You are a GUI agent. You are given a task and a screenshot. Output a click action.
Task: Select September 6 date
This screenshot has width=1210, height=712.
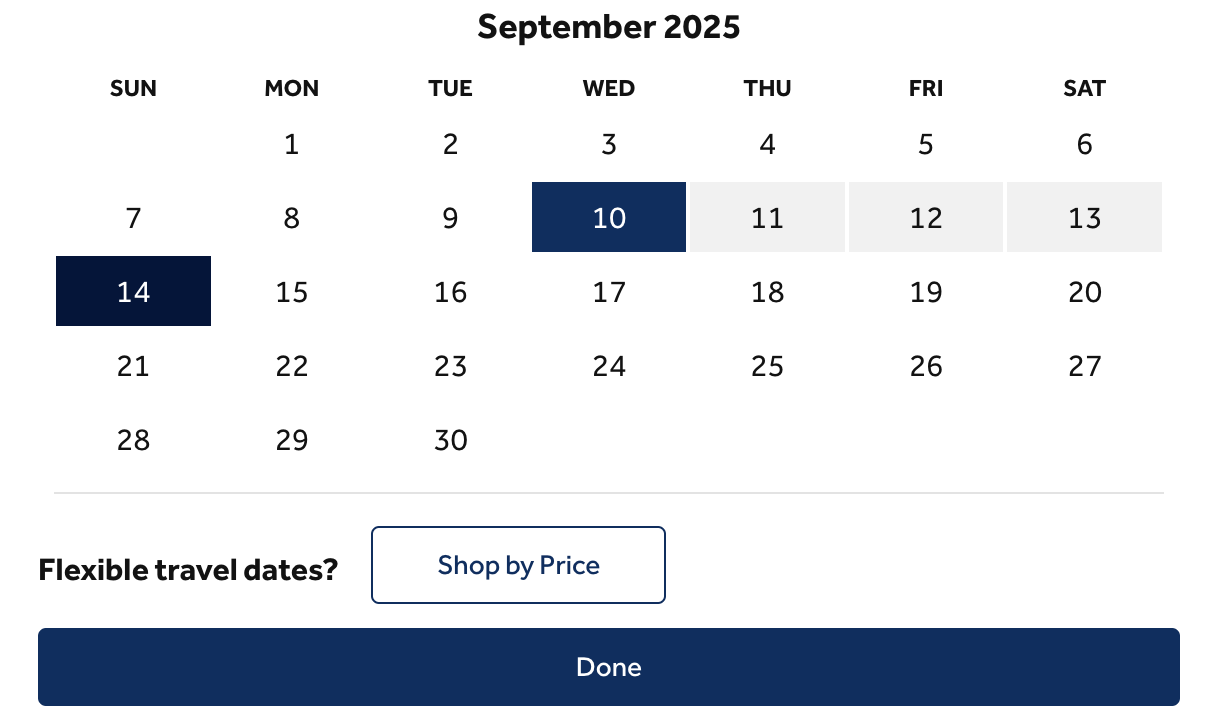1084,144
